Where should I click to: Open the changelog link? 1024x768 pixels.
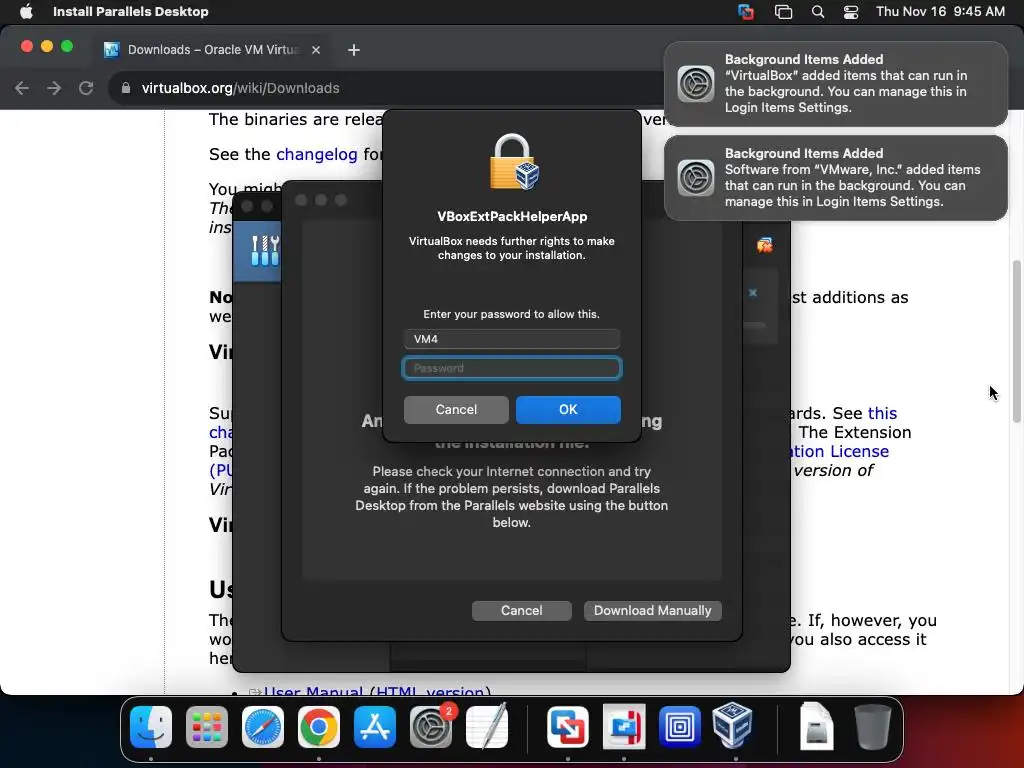click(317, 154)
